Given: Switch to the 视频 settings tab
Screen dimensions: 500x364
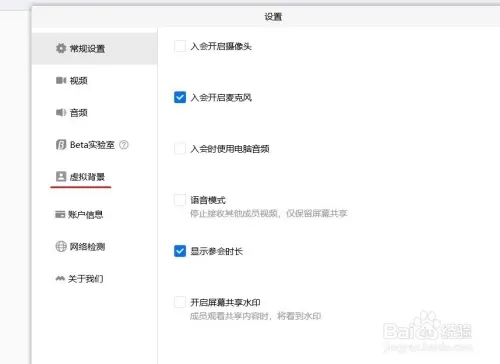Looking at the screenshot, I should 95,80.
